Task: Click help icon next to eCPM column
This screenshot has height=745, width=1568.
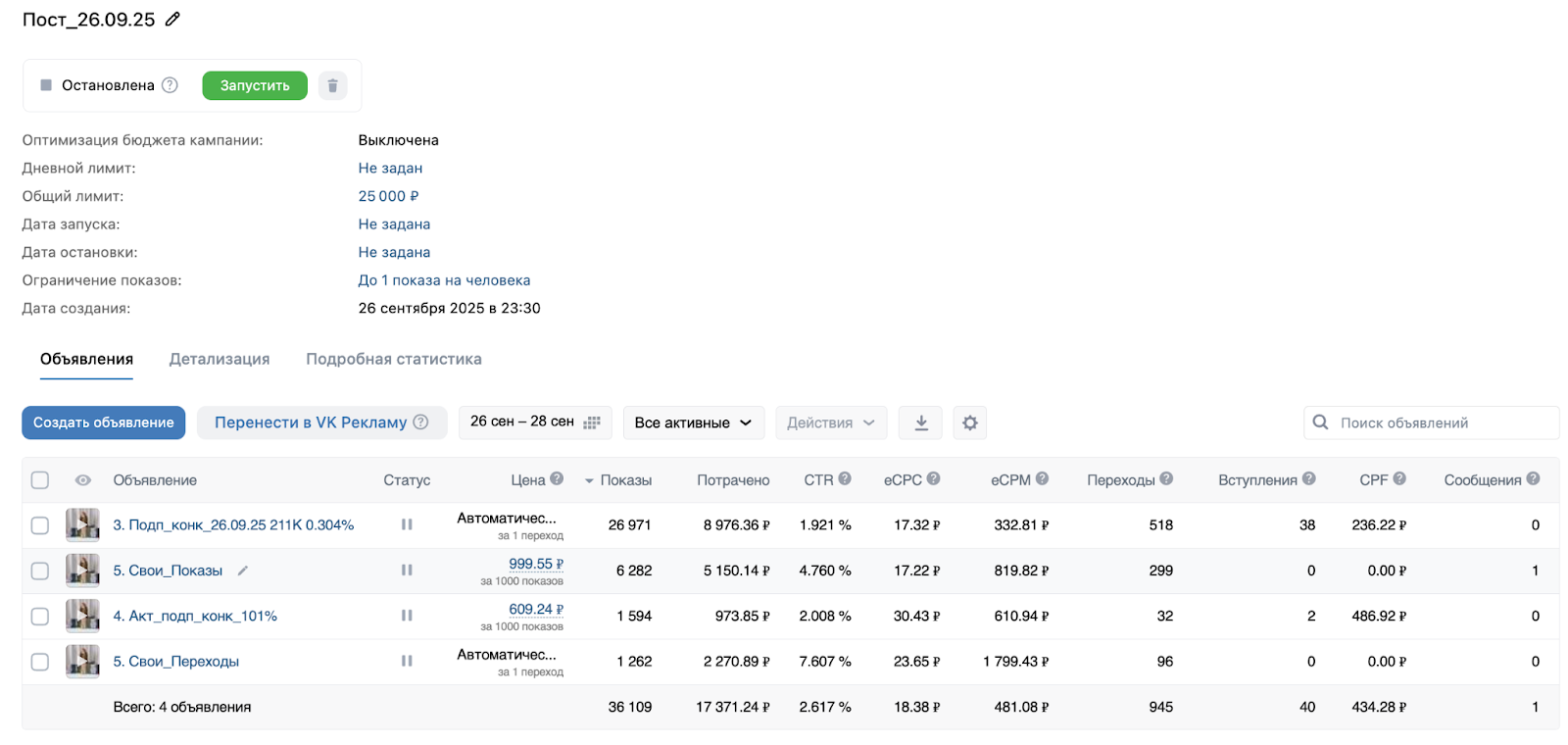Action: click(1042, 479)
